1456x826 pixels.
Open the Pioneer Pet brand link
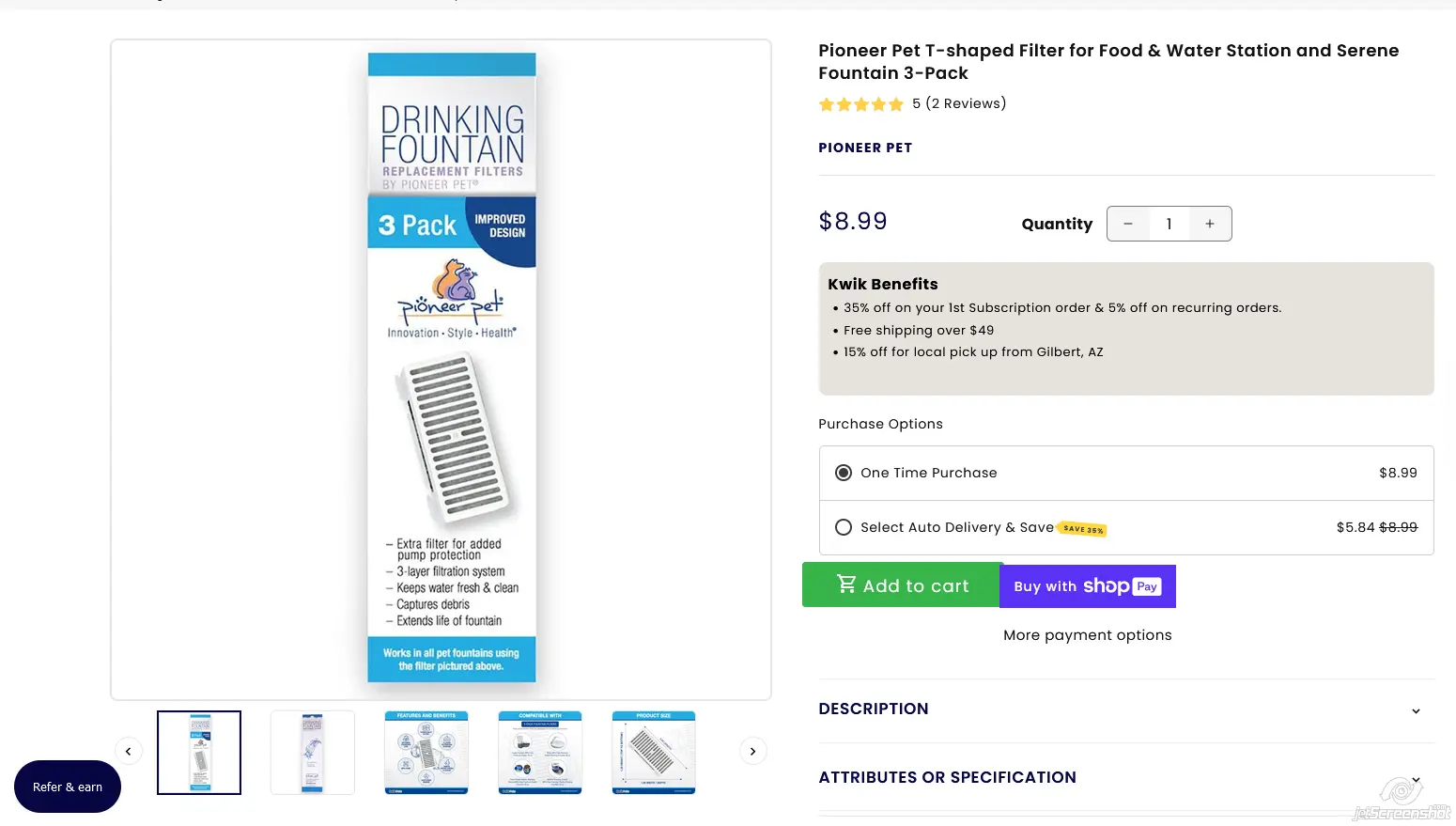[864, 148]
